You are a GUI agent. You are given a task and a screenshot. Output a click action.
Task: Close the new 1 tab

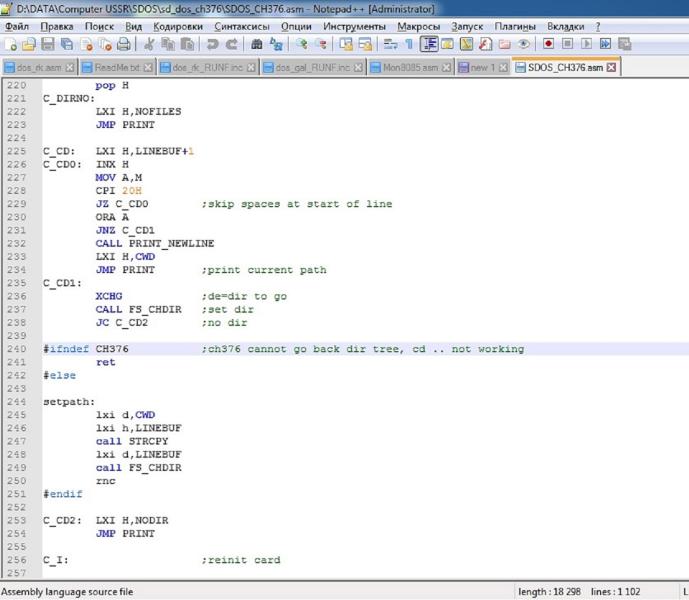(502, 68)
